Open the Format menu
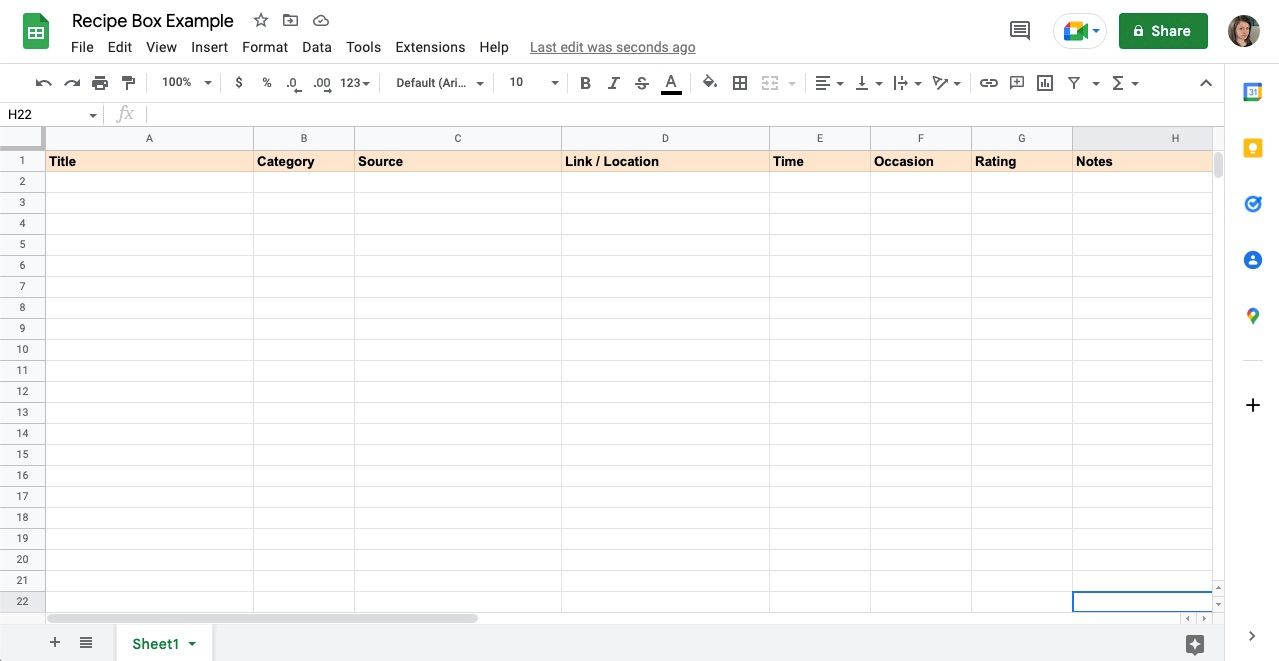Screen dimensions: 1279x661 tap(265, 47)
